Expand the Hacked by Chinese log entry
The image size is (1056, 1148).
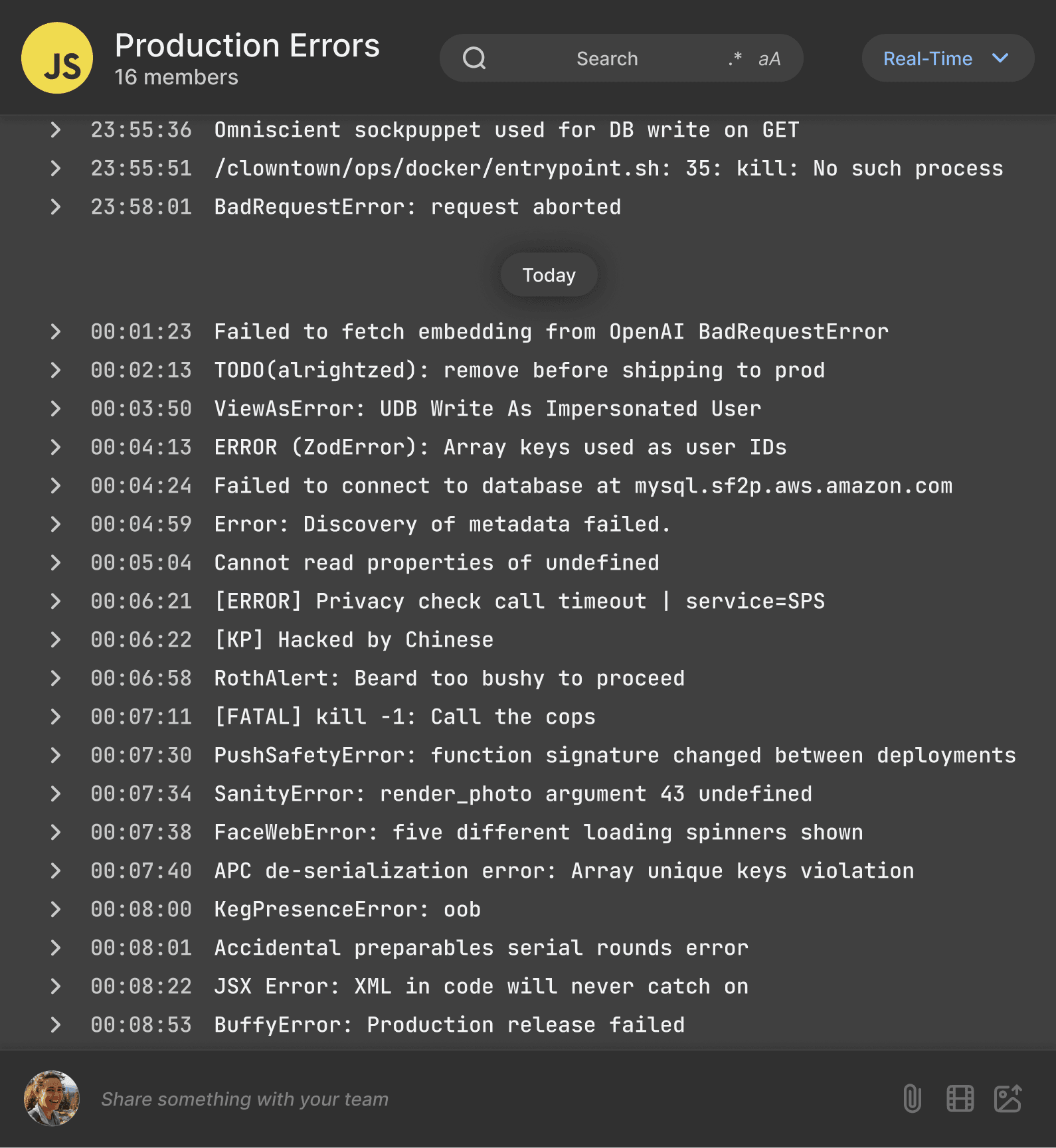56,639
